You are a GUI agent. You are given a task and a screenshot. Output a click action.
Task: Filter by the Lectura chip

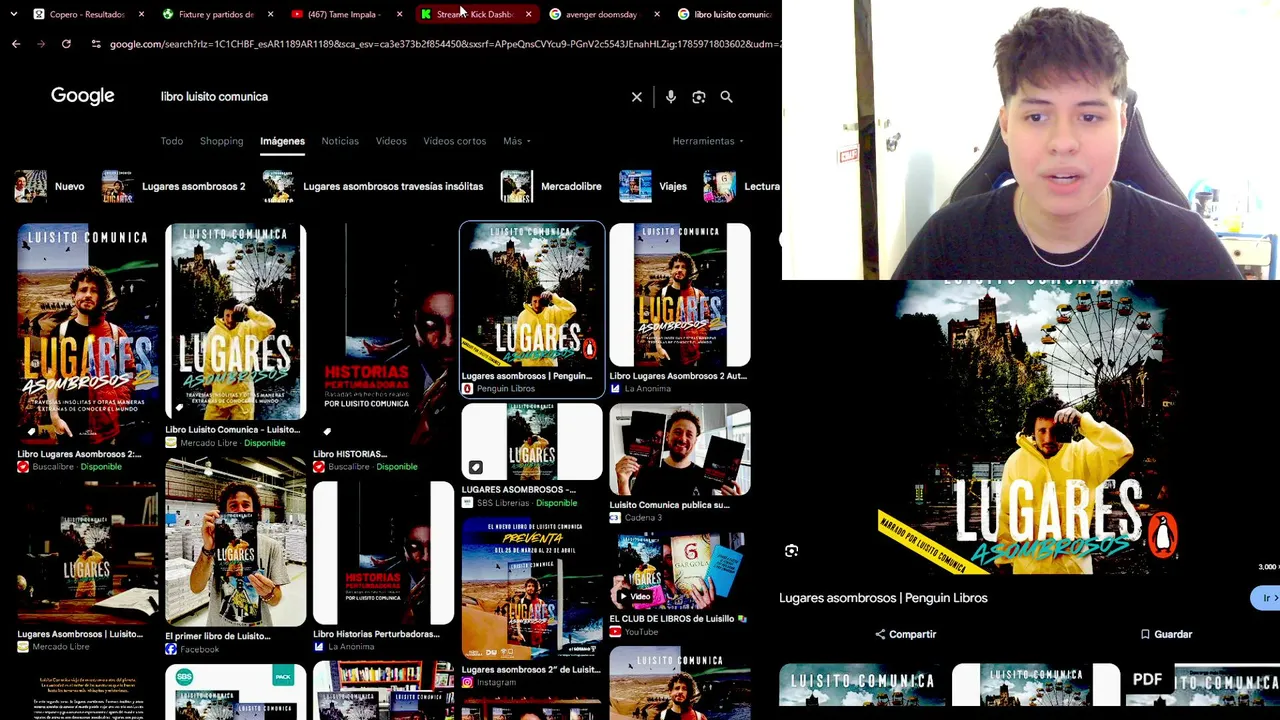point(742,186)
